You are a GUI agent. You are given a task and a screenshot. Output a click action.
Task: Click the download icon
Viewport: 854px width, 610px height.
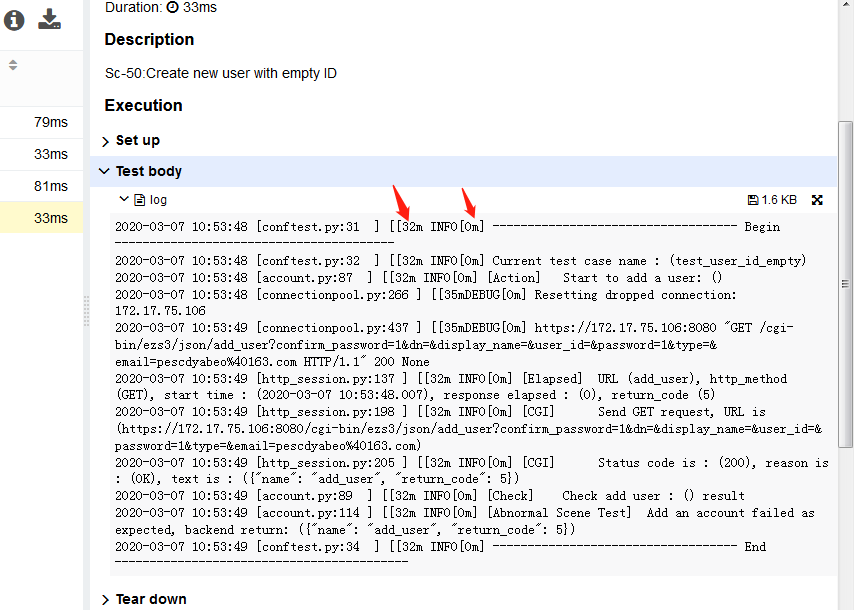pyautogui.click(x=49, y=19)
